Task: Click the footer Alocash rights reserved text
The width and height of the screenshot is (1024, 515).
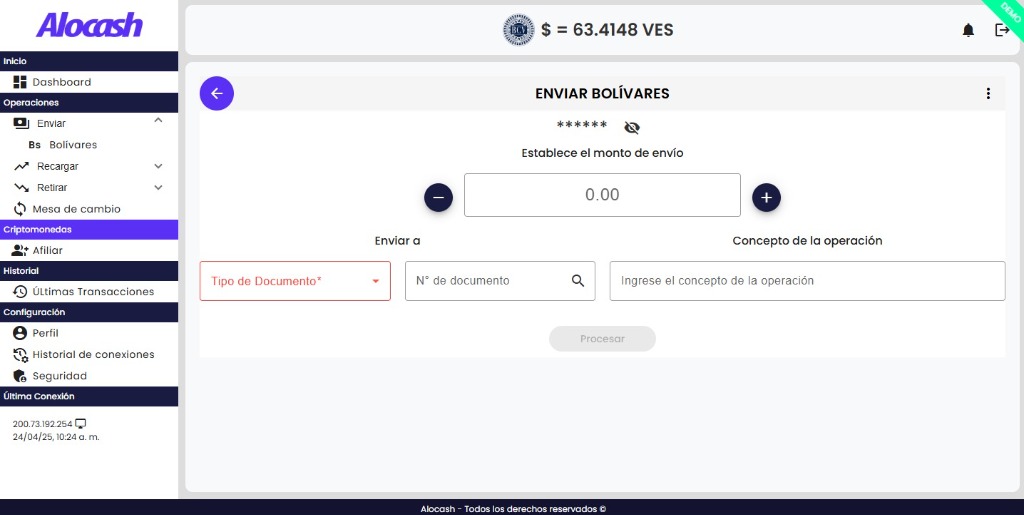Action: pos(513,508)
